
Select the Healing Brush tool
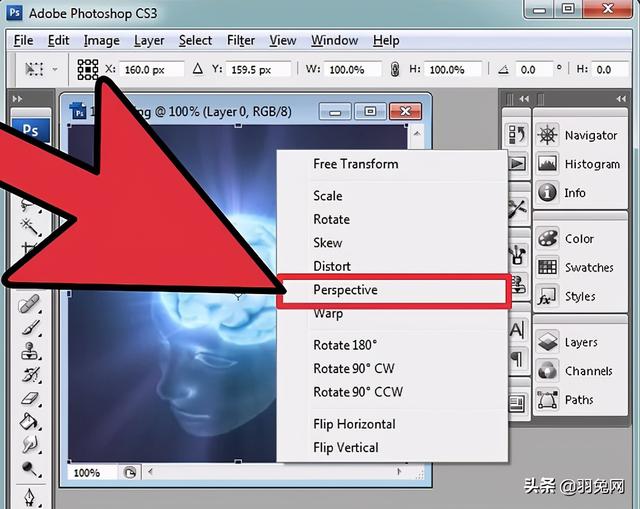pos(29,303)
